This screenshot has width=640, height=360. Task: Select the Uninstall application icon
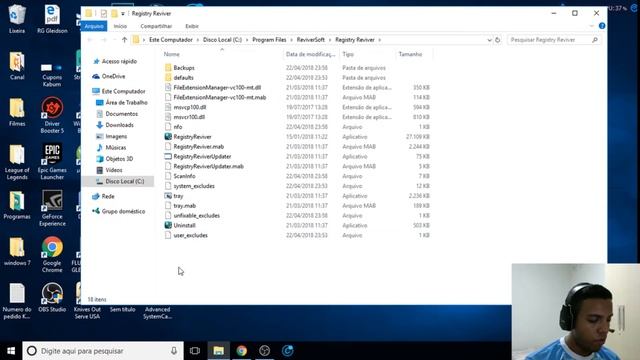pyautogui.click(x=168, y=225)
